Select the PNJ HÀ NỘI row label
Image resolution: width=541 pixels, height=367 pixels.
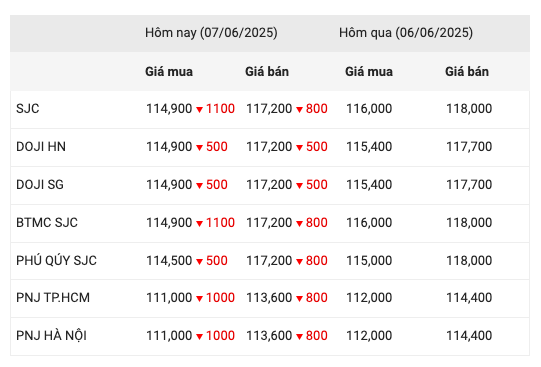51,335
